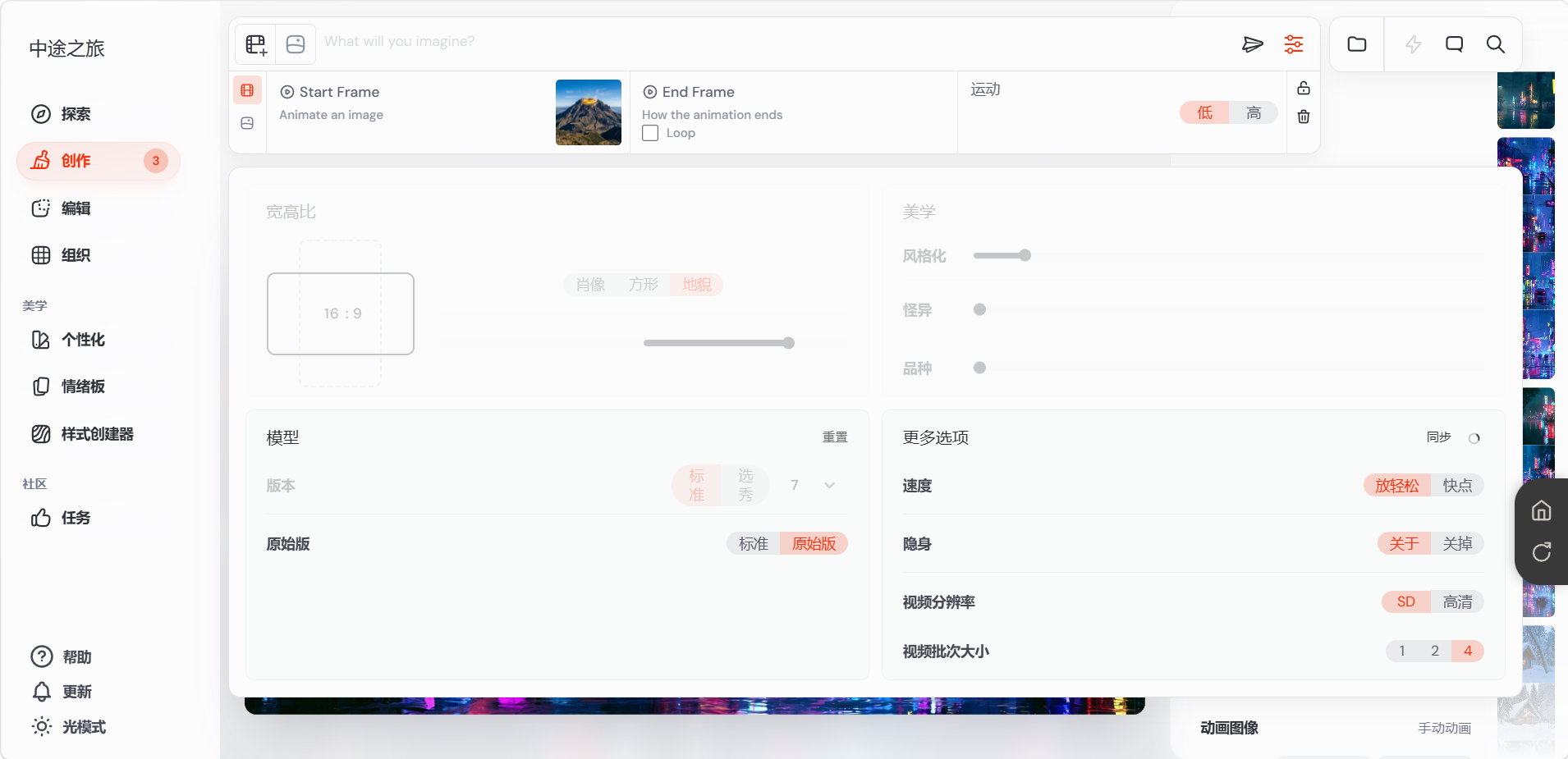1568x759 pixels.
Task: Choose 肖像 aspect ratio preset
Action: [590, 285]
